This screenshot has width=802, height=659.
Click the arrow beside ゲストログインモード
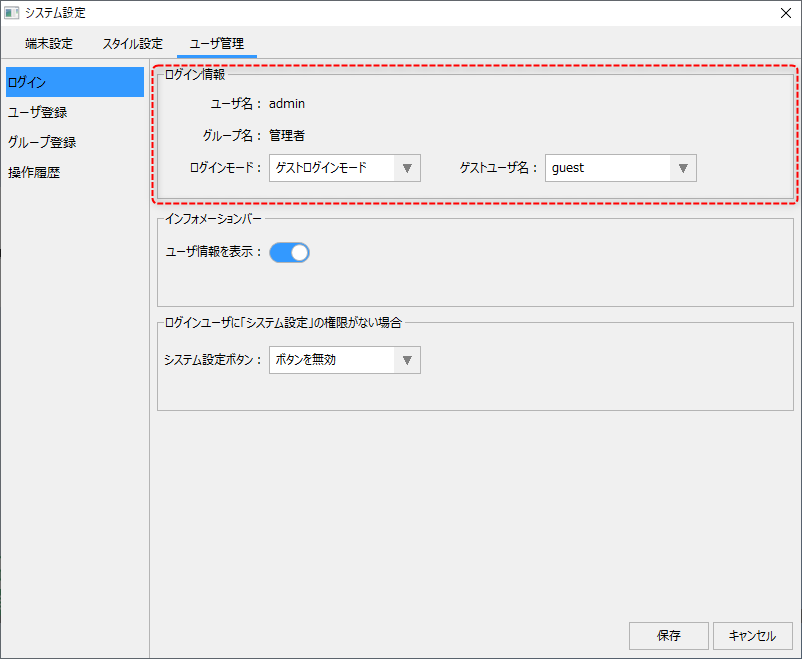click(x=407, y=168)
